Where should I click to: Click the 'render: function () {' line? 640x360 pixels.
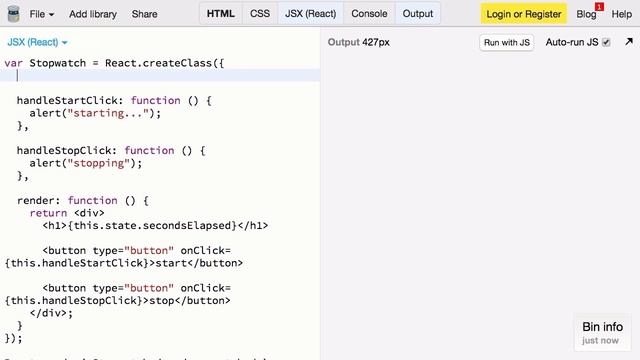pos(83,200)
